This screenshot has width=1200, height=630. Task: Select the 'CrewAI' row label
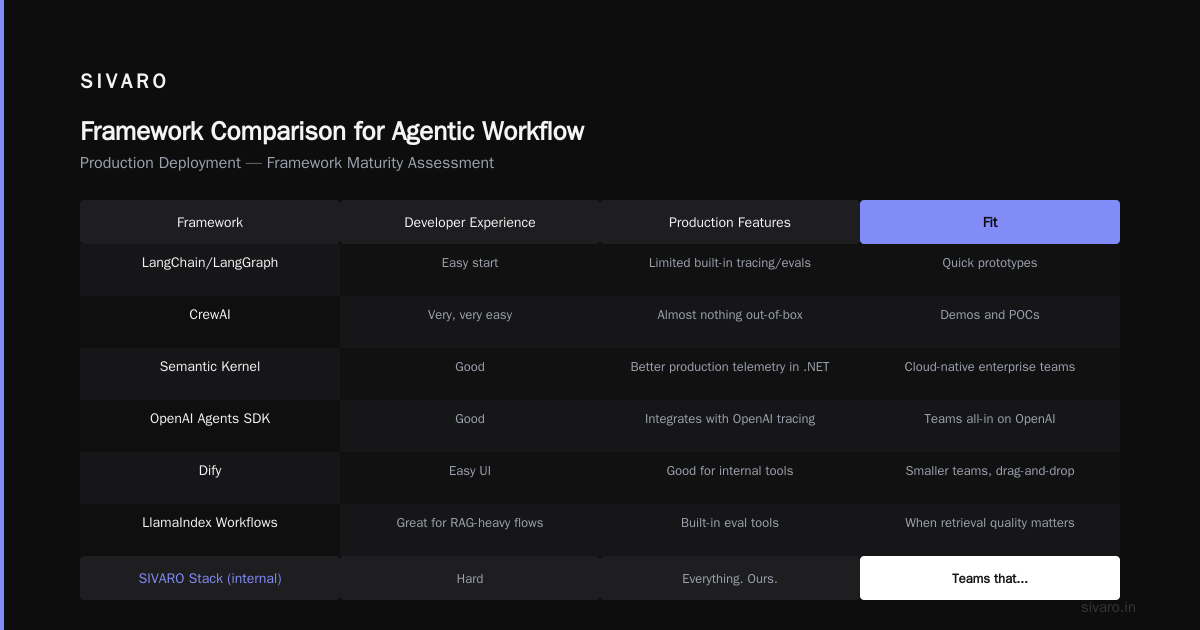pos(210,315)
